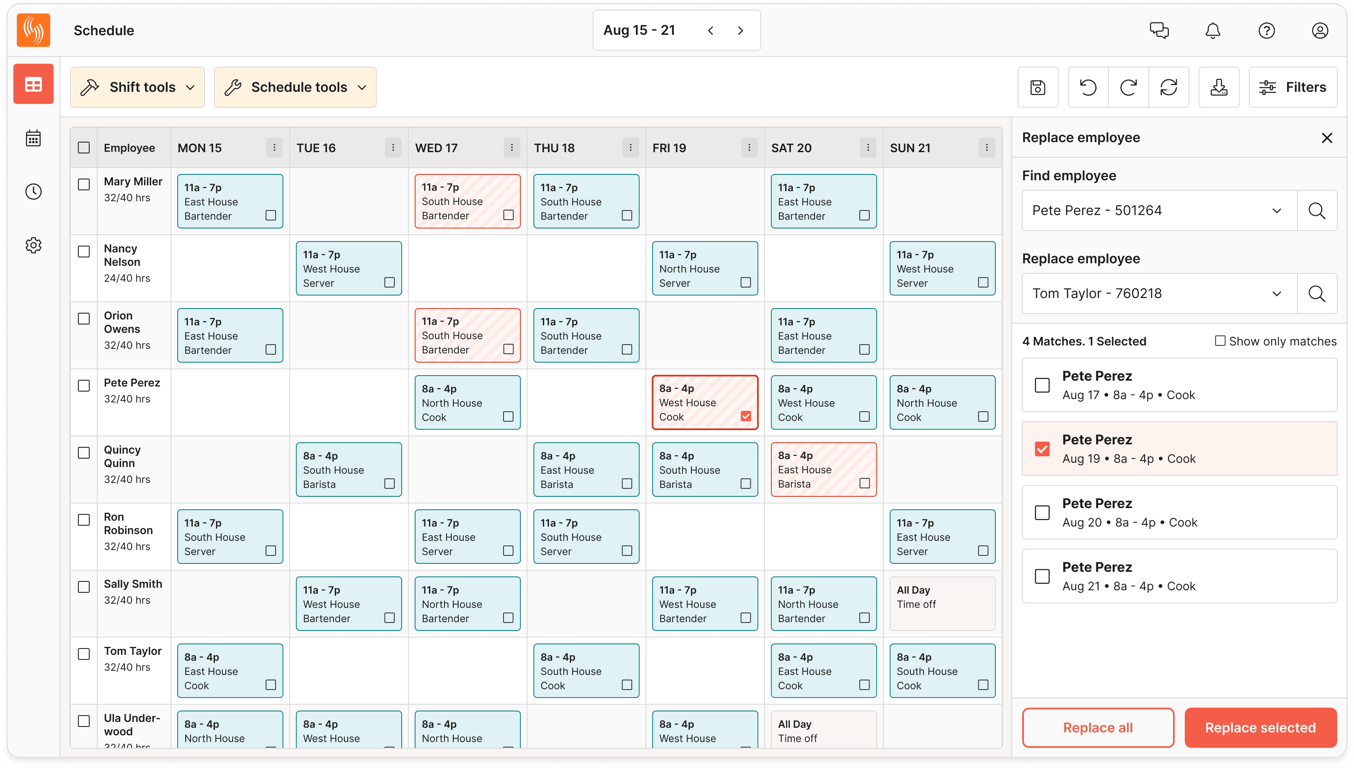Open SUN 21 column options menu
Image resolution: width=1354 pixels, height=768 pixels.
tap(986, 148)
